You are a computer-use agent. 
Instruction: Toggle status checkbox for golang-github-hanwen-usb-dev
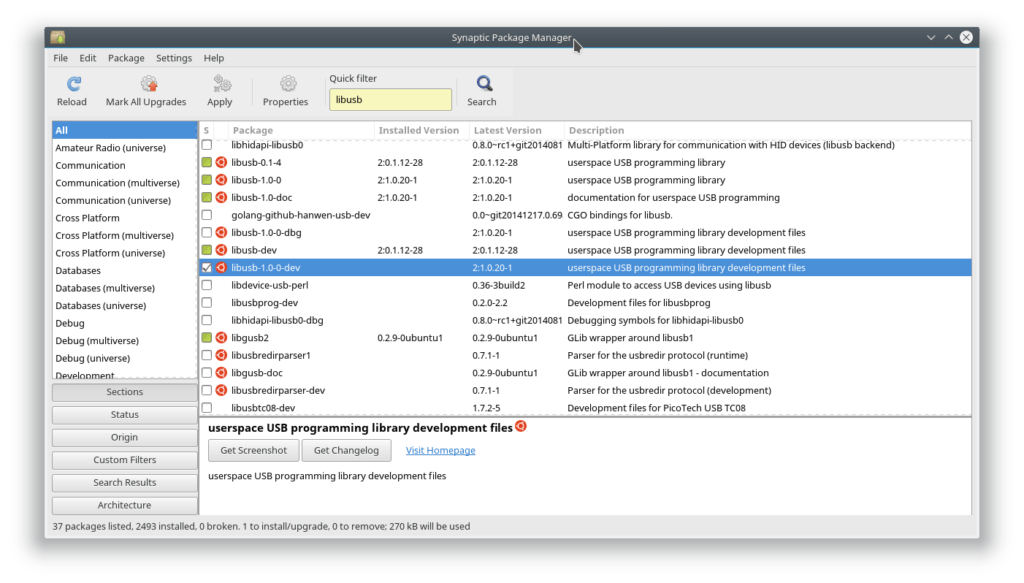[207, 215]
